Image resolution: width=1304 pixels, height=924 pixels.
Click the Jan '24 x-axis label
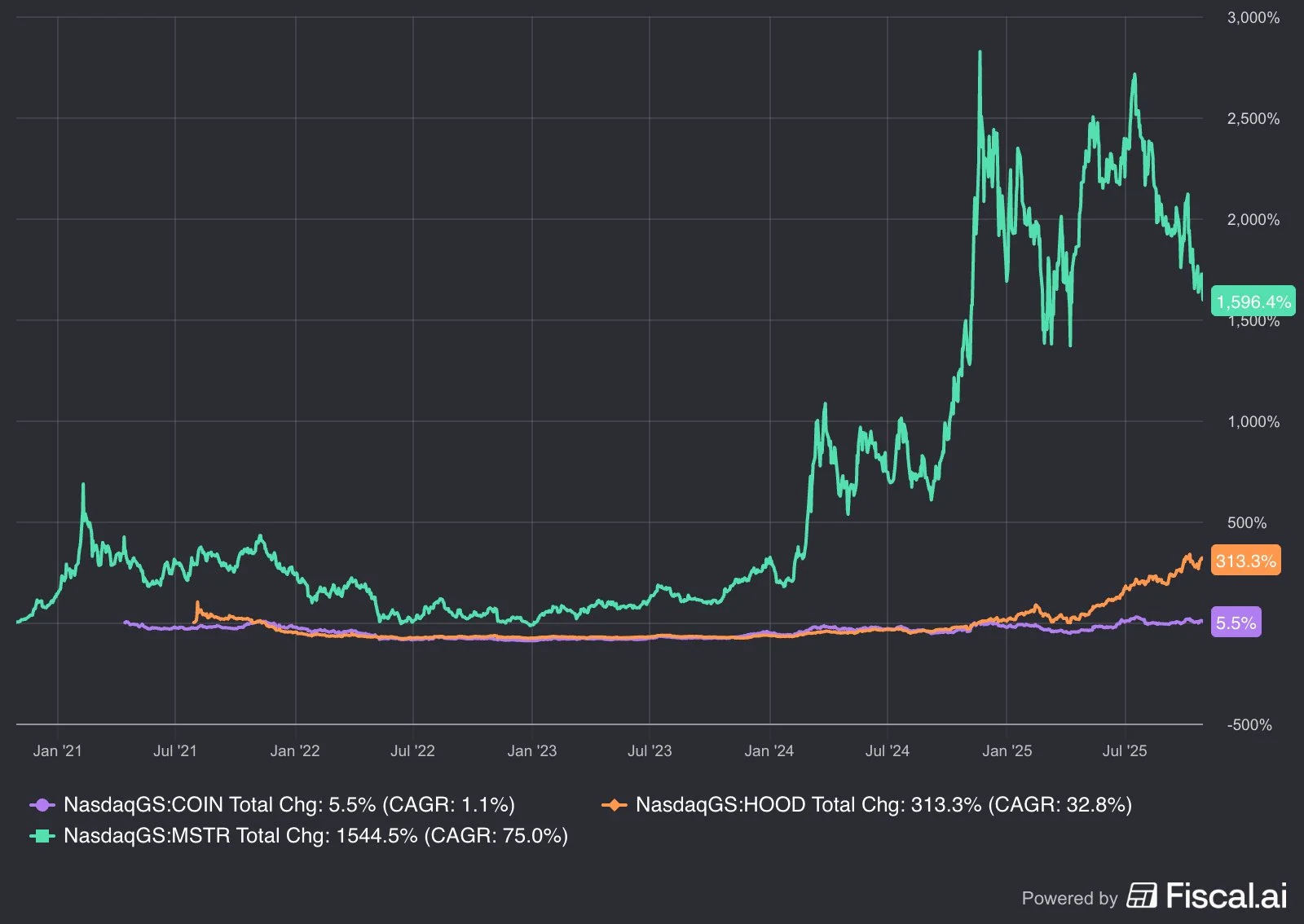(769, 750)
